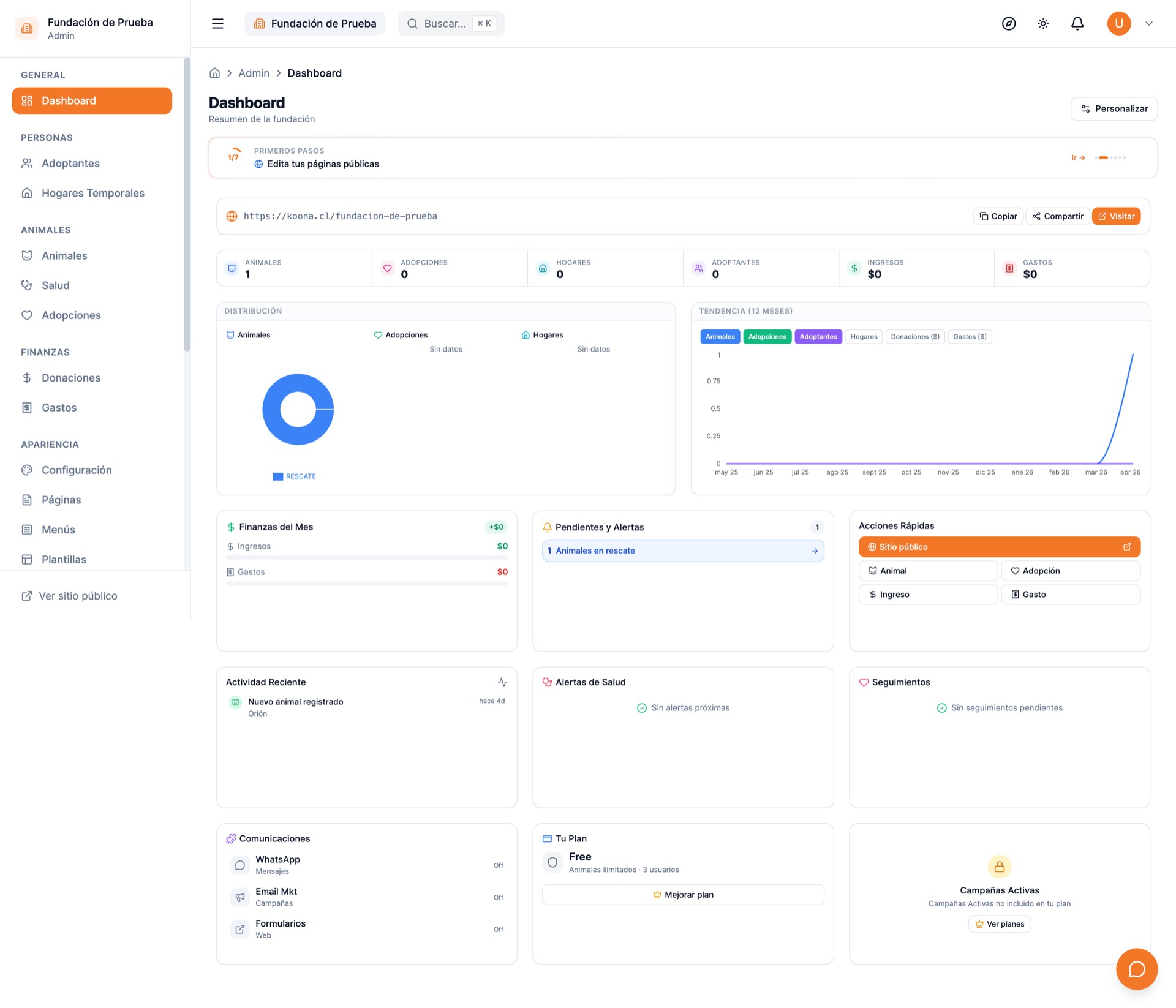
Task: Open Hogares Temporales in sidebar
Action: tap(92, 193)
